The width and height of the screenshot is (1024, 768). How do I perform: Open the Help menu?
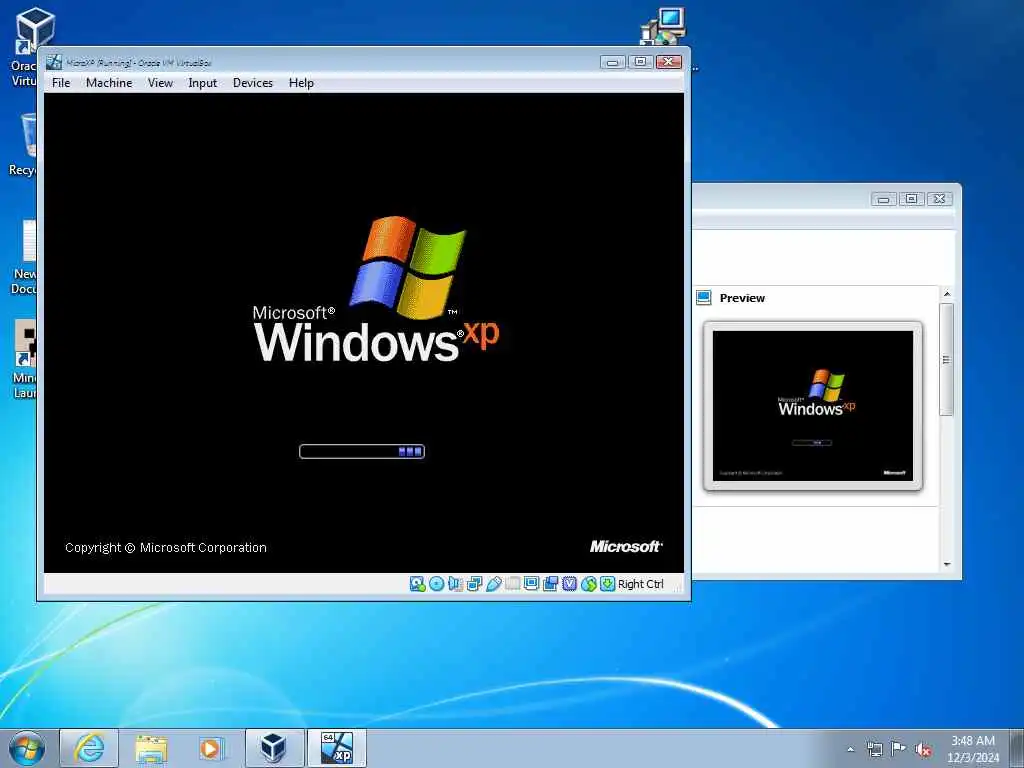point(301,83)
